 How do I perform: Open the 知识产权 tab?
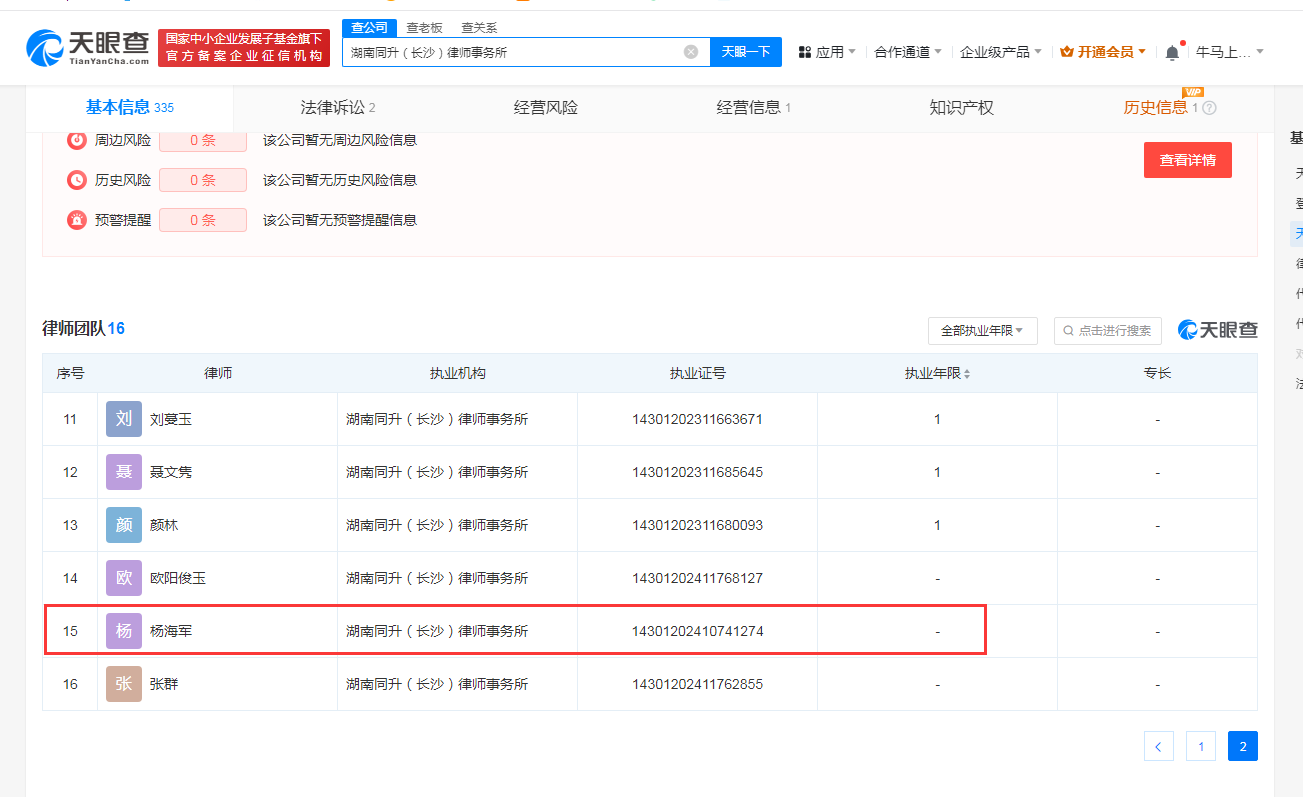coord(962,108)
